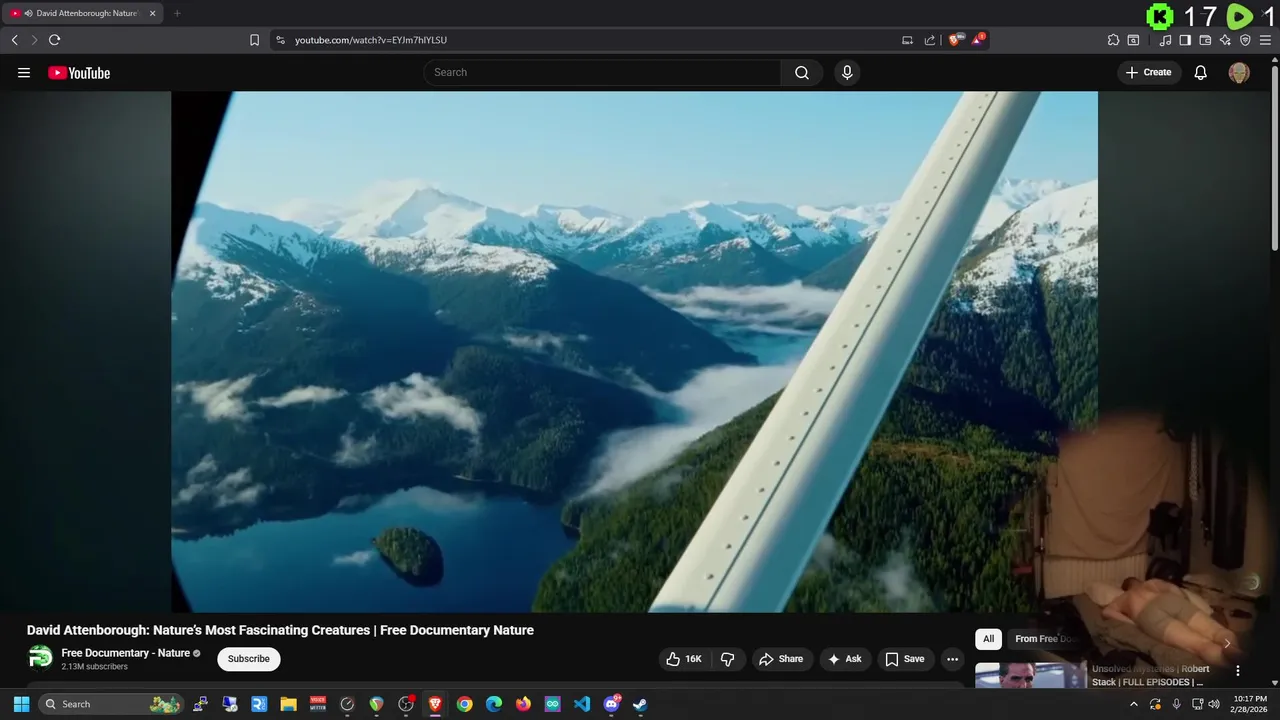Open the browser main hamburger menu

(x=1265, y=40)
